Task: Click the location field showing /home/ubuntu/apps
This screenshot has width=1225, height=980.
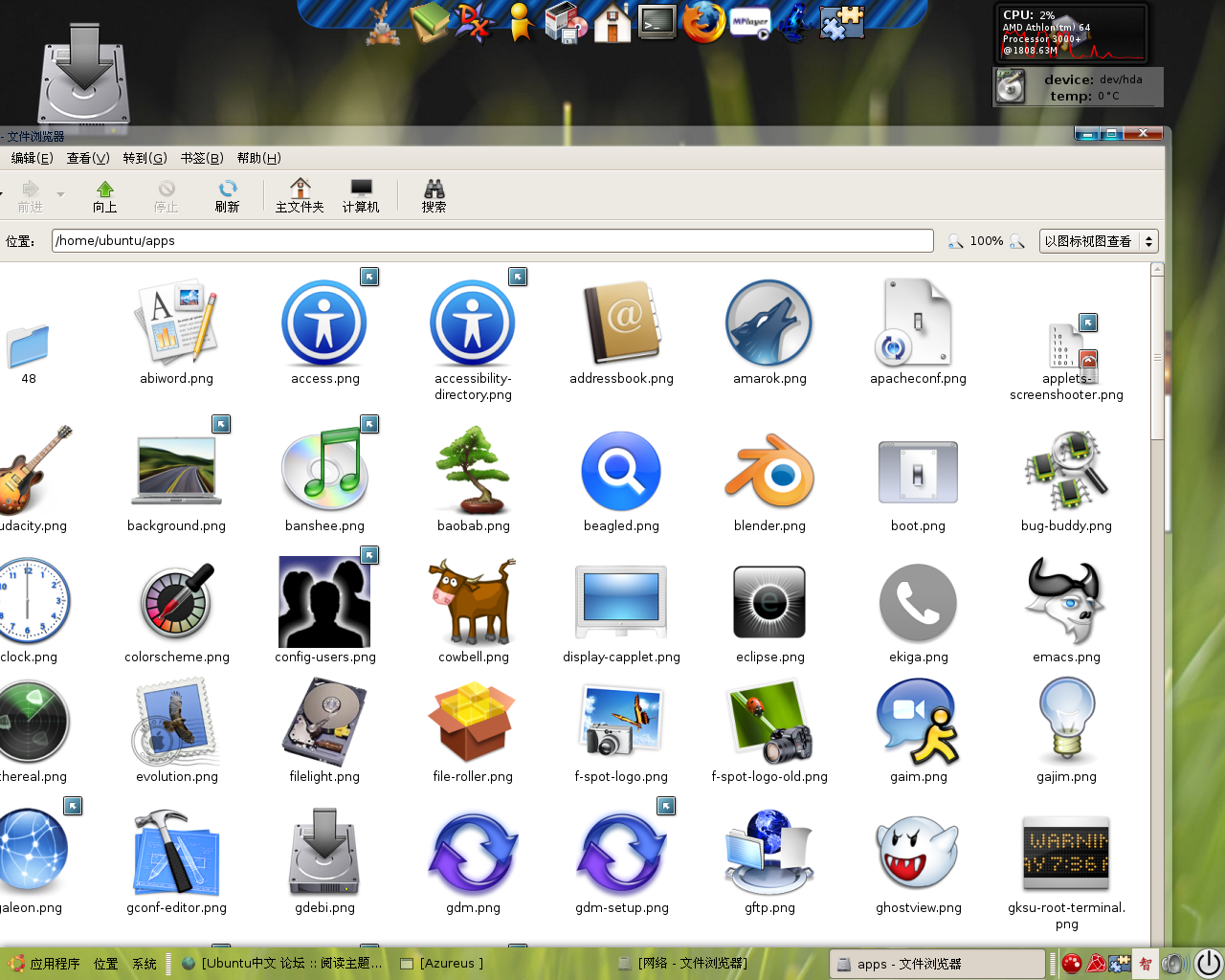Action: pos(493,240)
